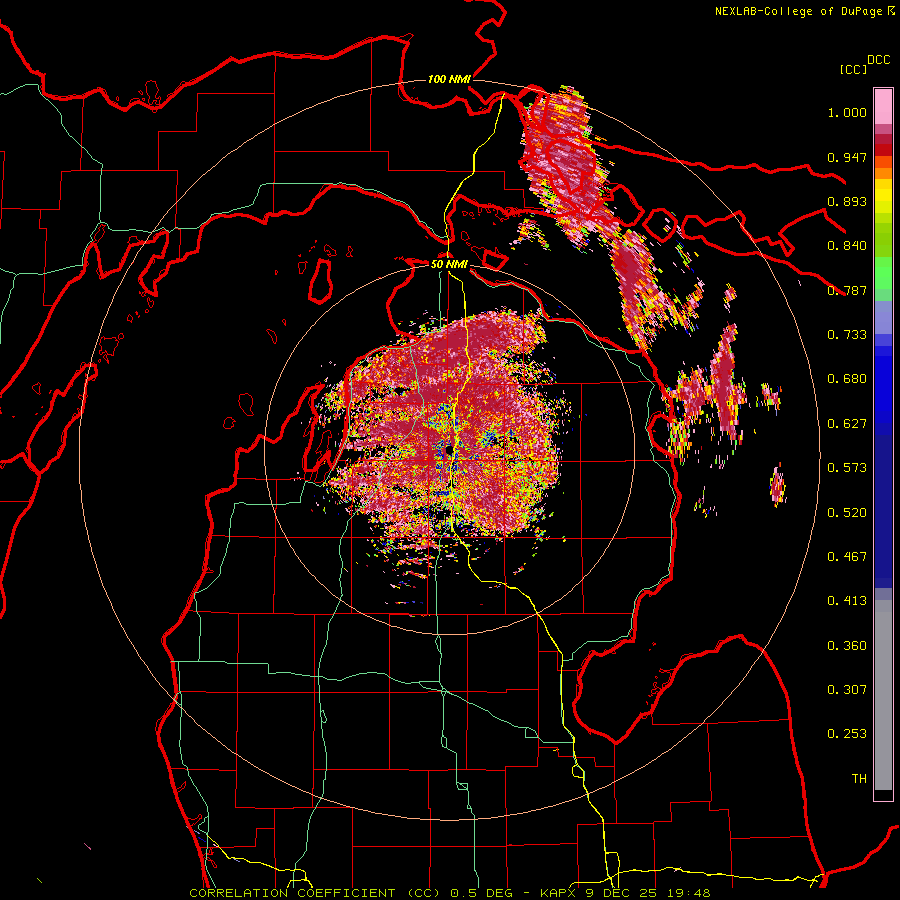The width and height of the screenshot is (900, 900).
Task: Click the gray low-value color bar segment
Action: click(883, 695)
